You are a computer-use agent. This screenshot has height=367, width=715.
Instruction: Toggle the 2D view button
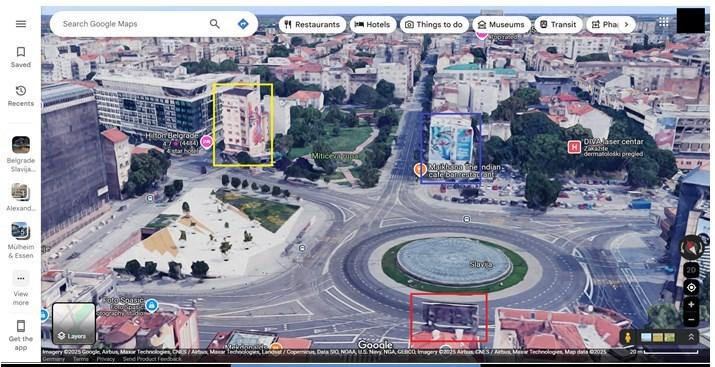click(x=691, y=270)
